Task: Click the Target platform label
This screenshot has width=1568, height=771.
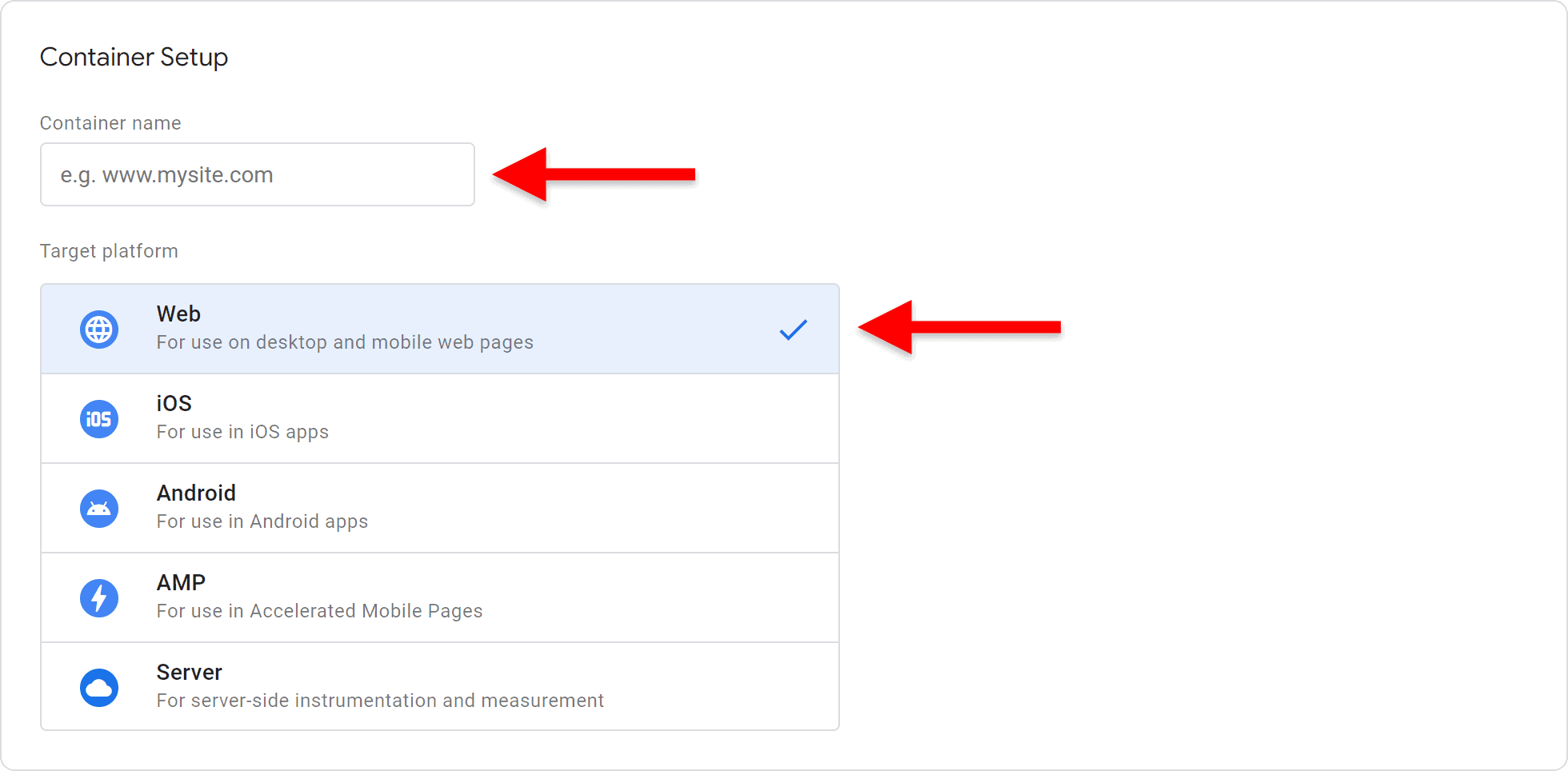Action: coord(109,250)
